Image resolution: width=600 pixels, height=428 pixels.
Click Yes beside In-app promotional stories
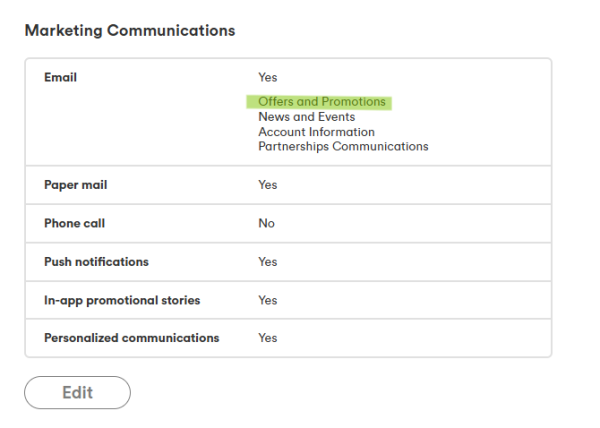pos(267,300)
